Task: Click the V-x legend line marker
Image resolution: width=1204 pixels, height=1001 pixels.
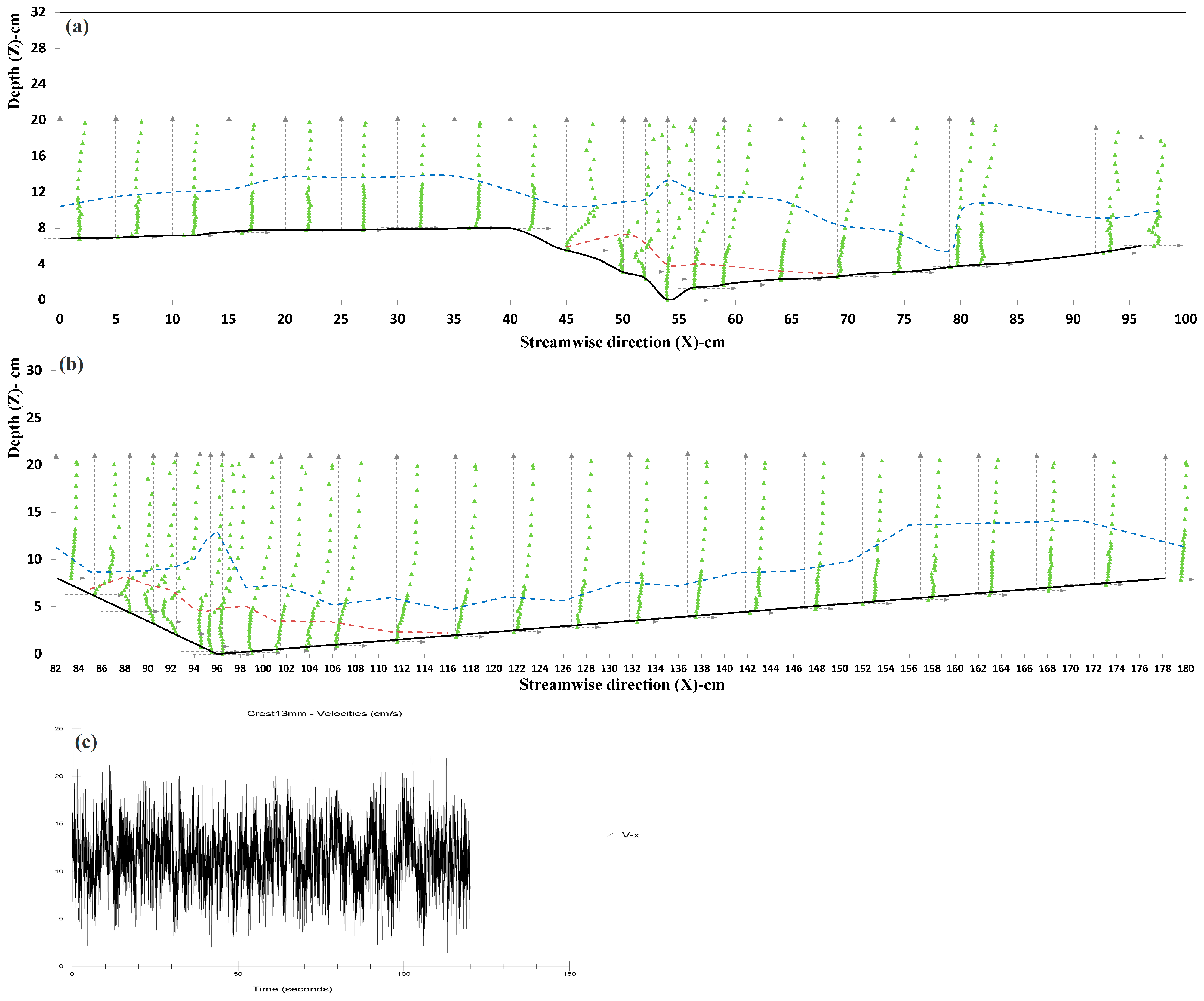Action: pos(610,835)
